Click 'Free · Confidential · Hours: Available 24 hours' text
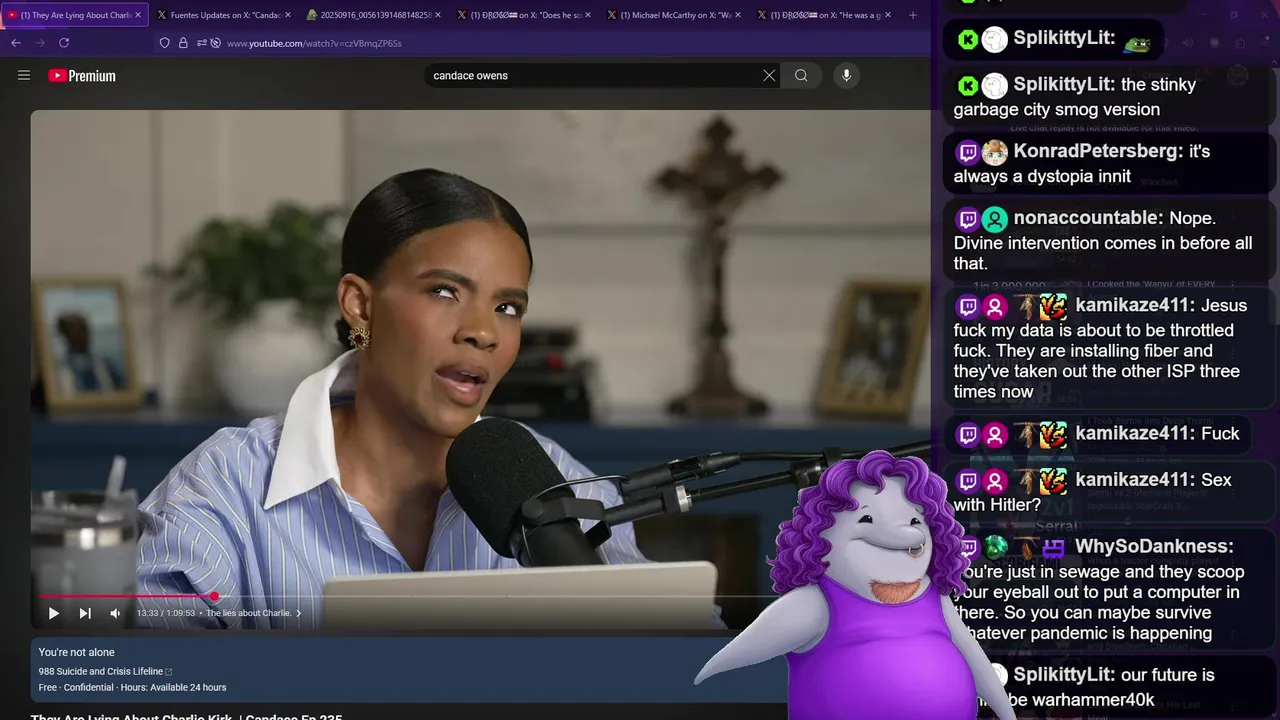 [132, 687]
